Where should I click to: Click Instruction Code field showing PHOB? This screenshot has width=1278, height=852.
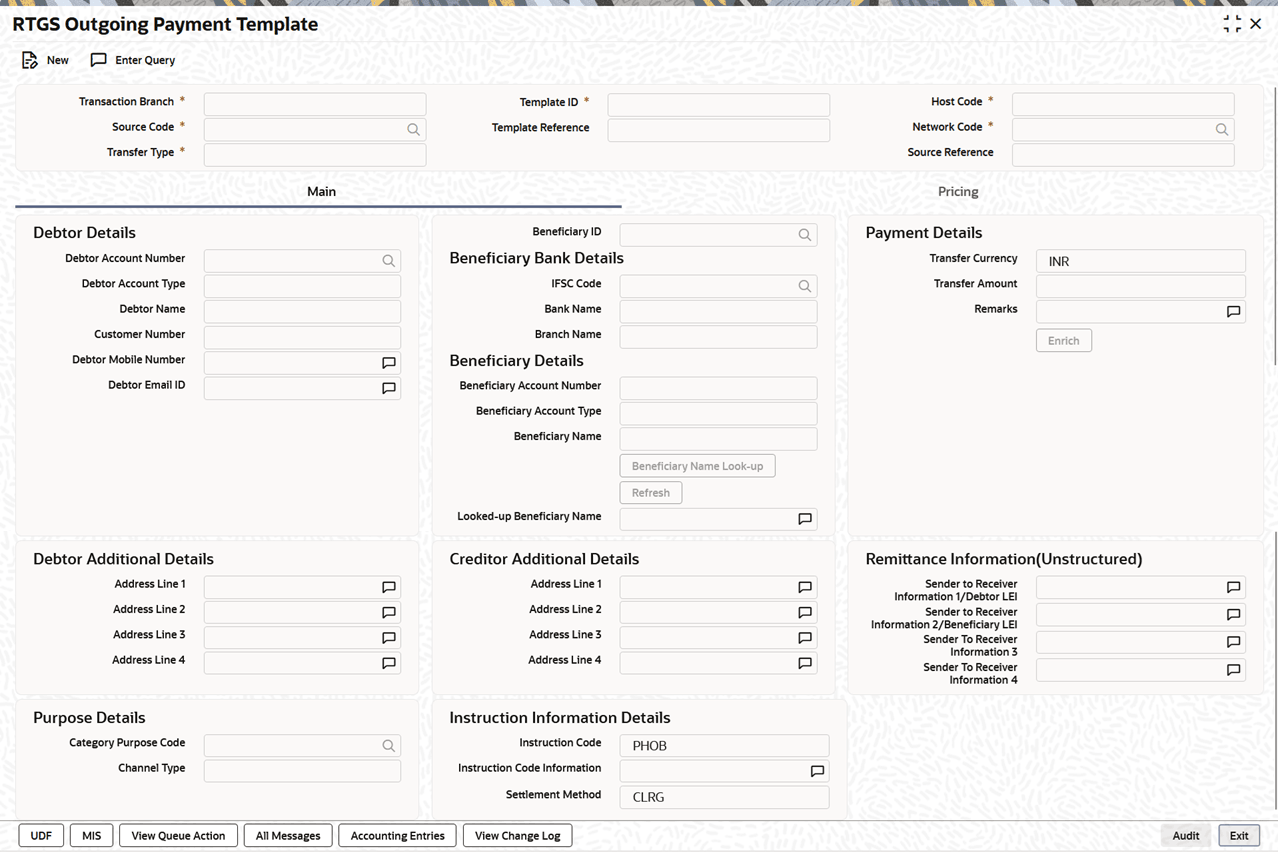point(724,745)
